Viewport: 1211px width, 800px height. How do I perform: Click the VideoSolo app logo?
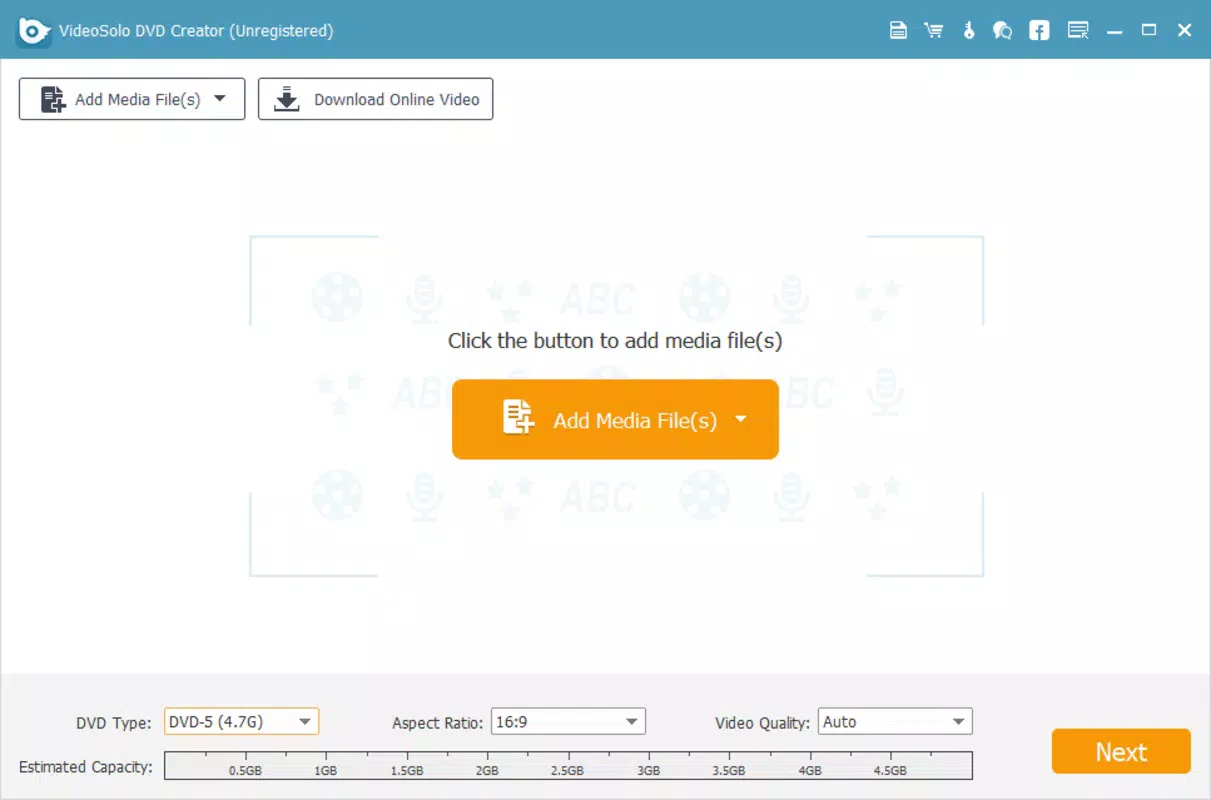[34, 31]
